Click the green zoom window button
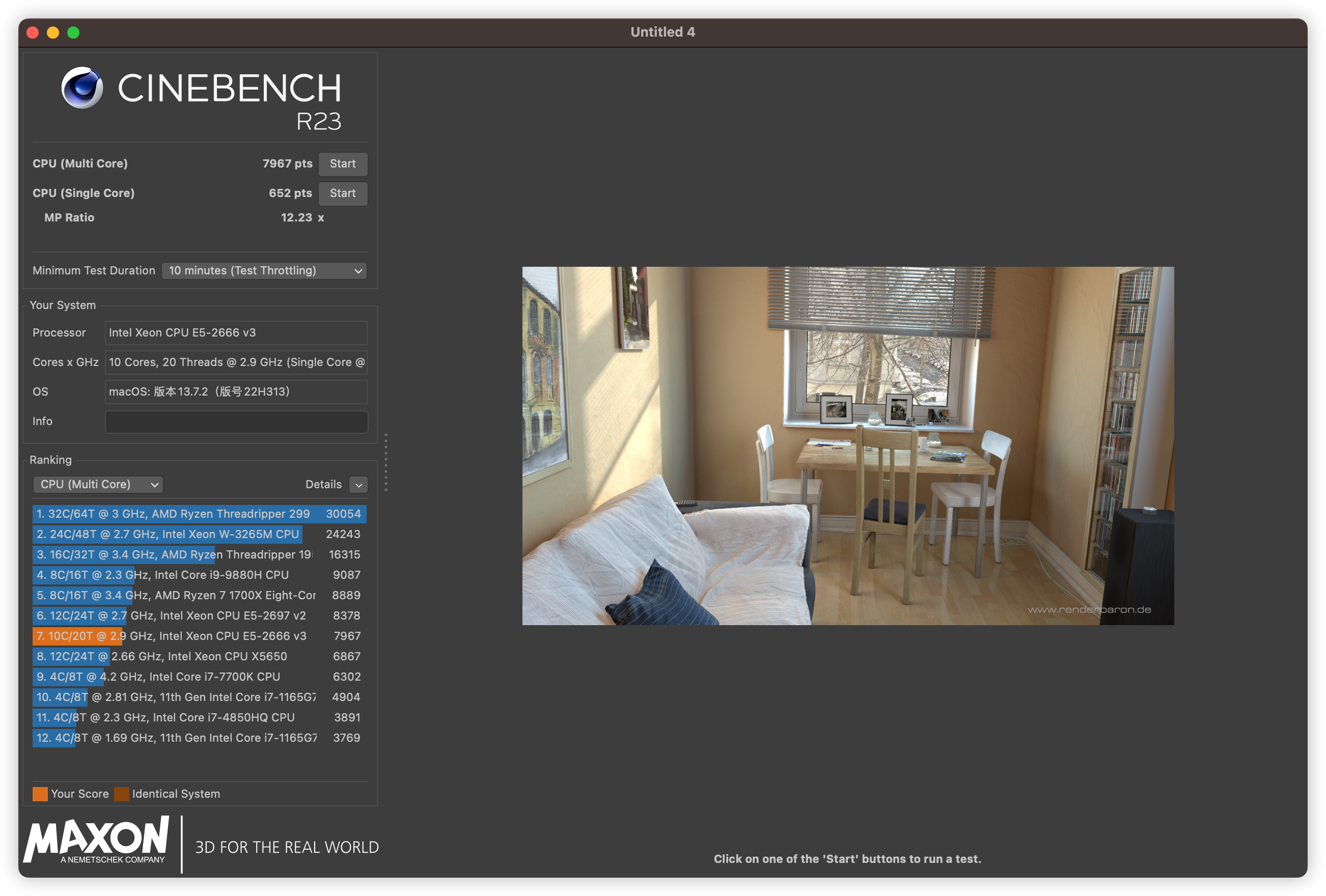The image size is (1326, 896). (x=73, y=32)
